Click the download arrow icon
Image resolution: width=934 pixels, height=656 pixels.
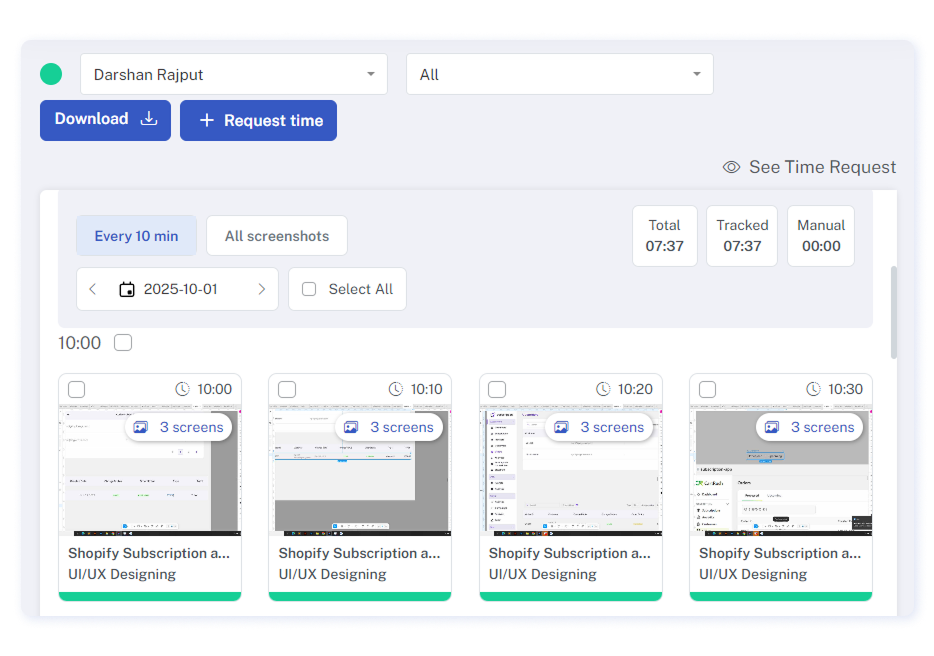(149, 119)
